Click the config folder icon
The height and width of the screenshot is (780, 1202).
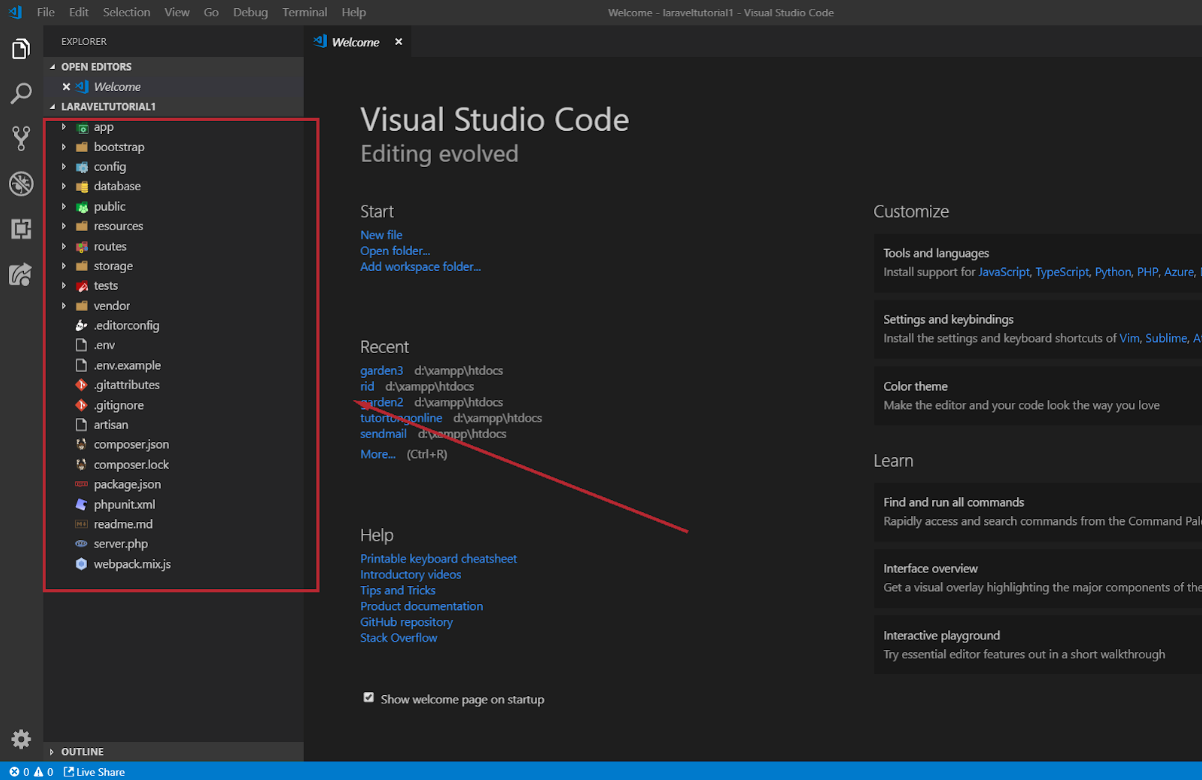point(82,167)
